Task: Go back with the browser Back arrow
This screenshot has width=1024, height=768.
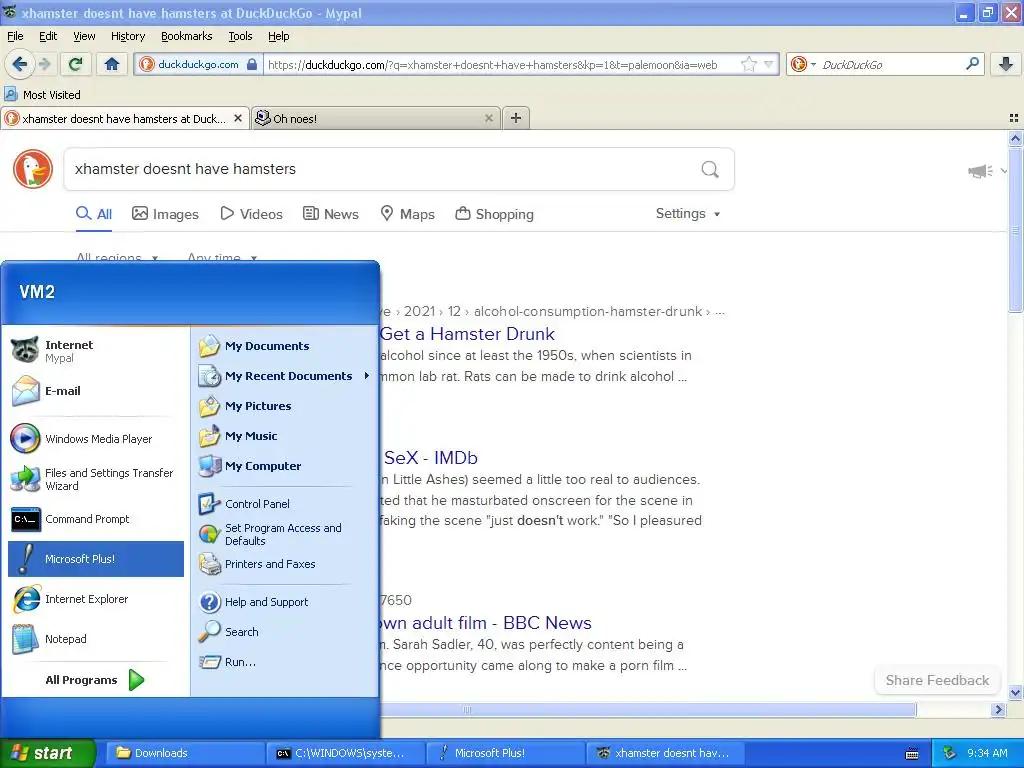Action: pyautogui.click(x=19, y=64)
